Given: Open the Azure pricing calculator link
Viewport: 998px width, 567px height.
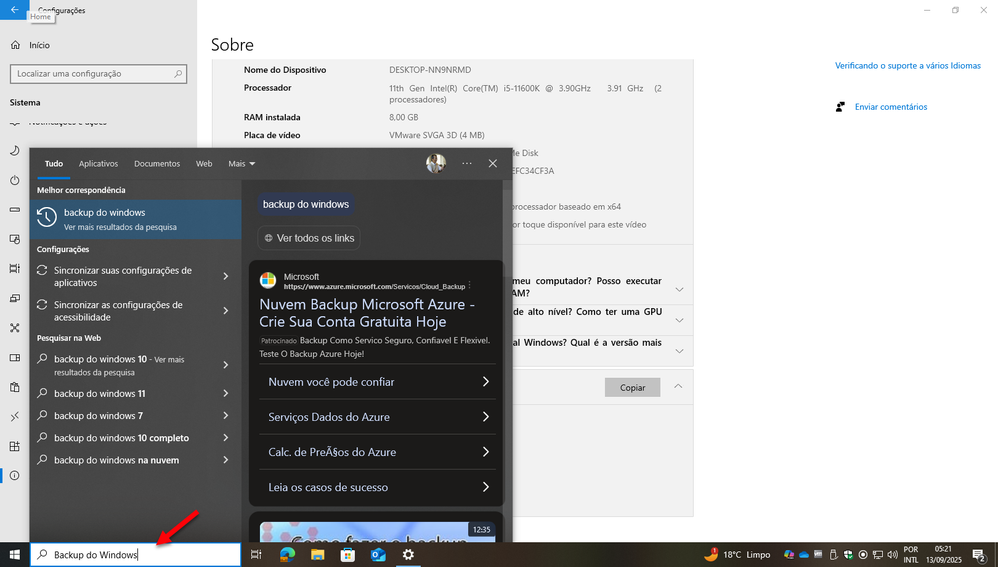Looking at the screenshot, I should pyautogui.click(x=377, y=452).
